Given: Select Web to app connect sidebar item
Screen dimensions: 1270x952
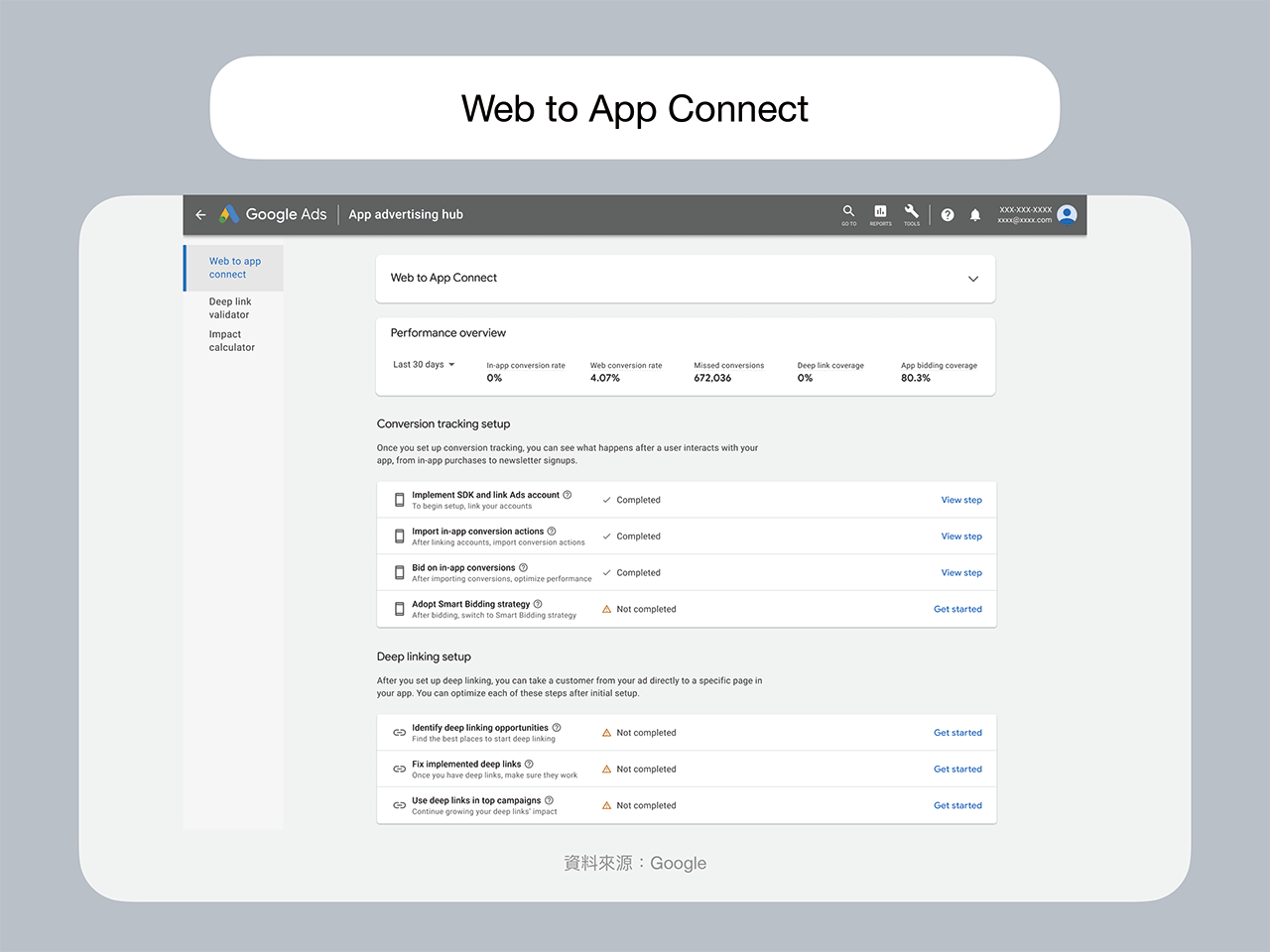Looking at the screenshot, I should point(234,268).
